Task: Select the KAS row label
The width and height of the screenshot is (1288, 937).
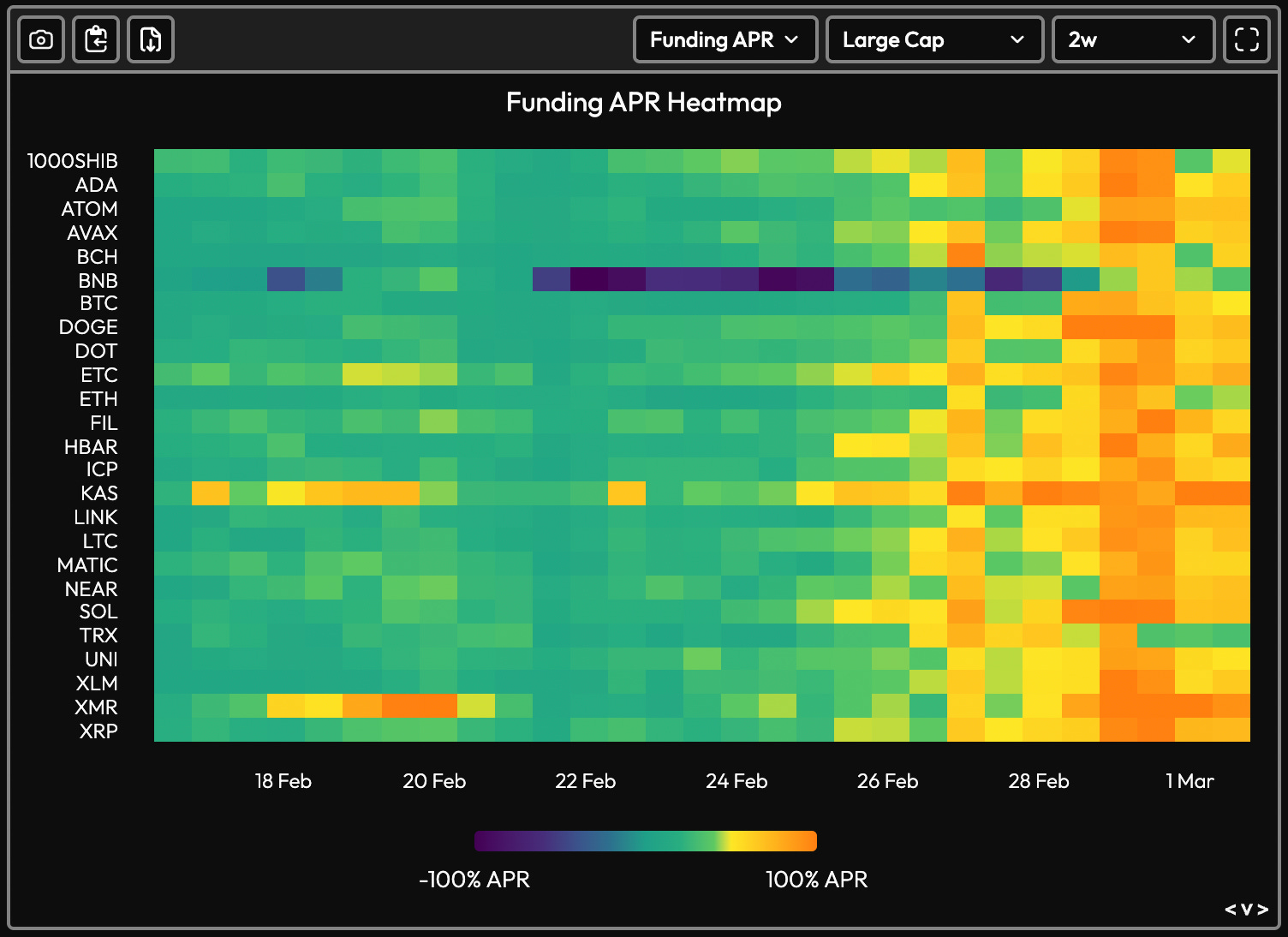Action: coord(99,493)
